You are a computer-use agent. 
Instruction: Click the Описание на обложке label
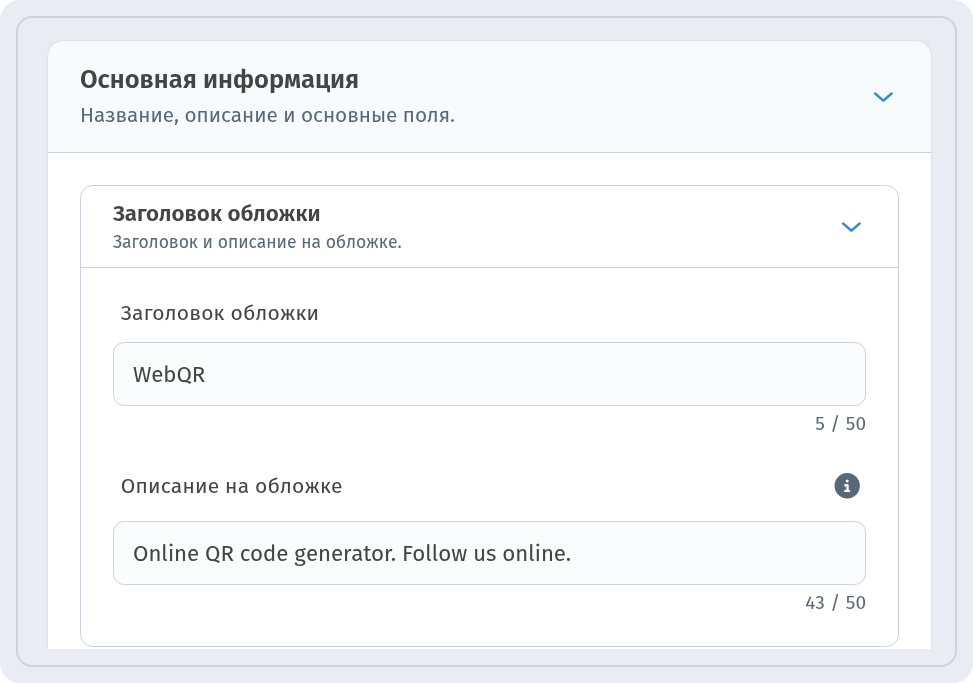click(x=231, y=486)
